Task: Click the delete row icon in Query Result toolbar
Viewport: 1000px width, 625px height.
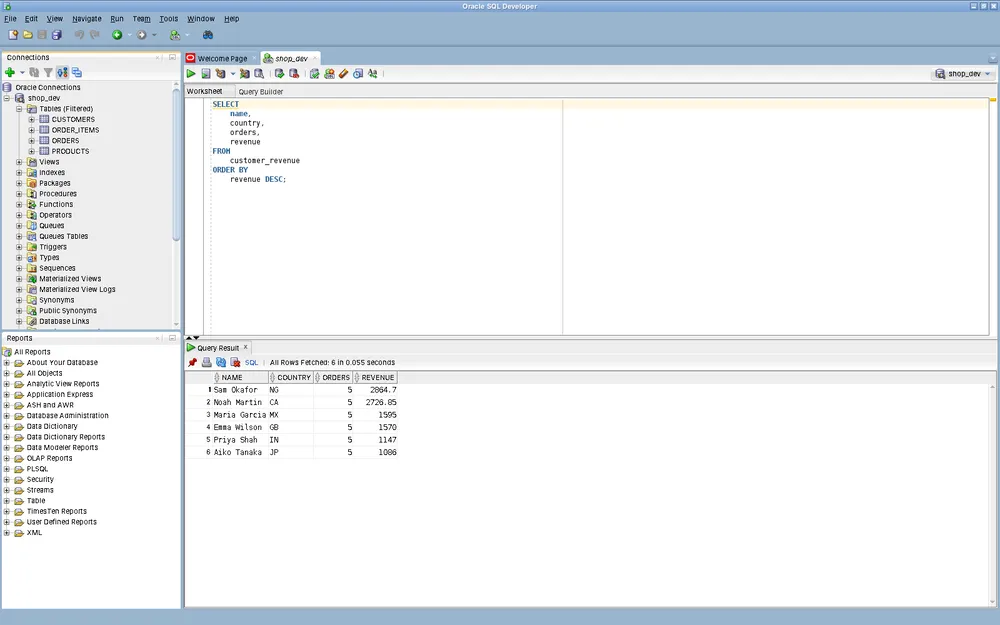Action: pos(235,362)
